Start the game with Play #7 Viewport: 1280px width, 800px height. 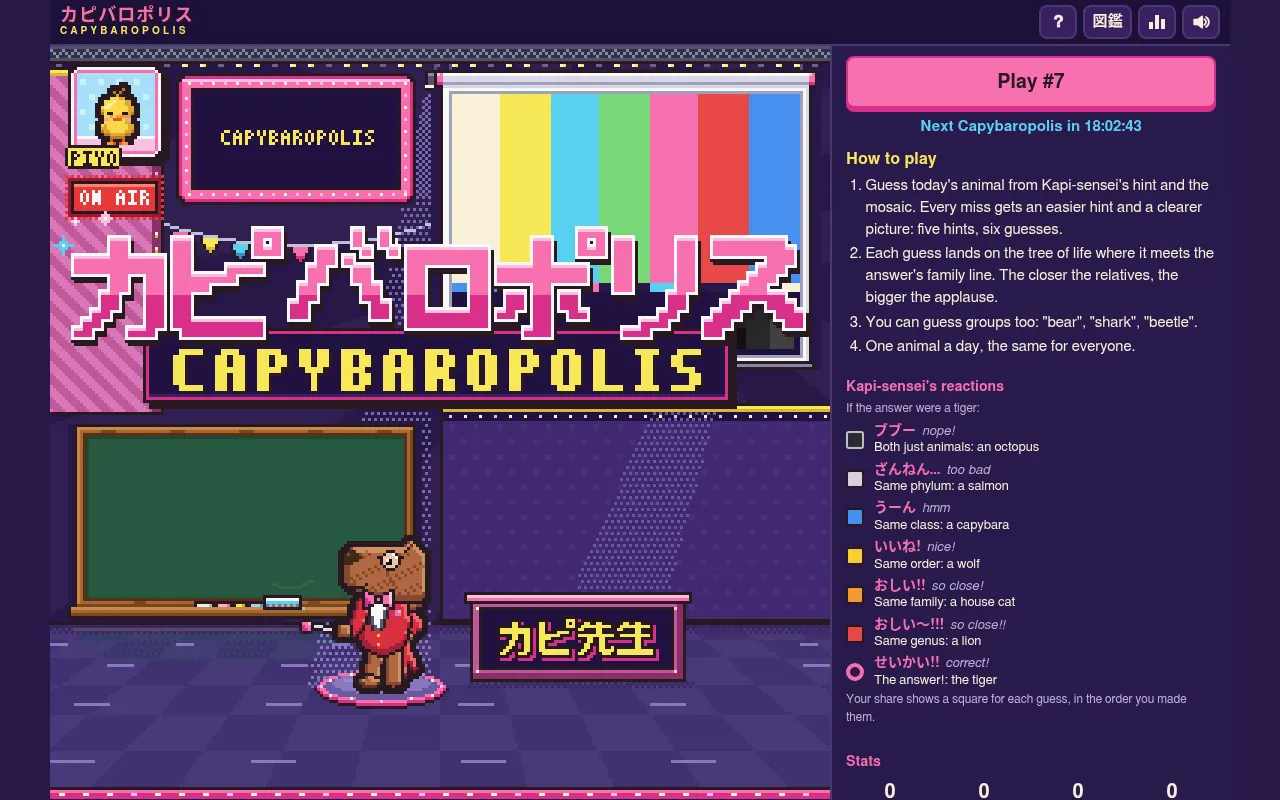pyautogui.click(x=1031, y=82)
